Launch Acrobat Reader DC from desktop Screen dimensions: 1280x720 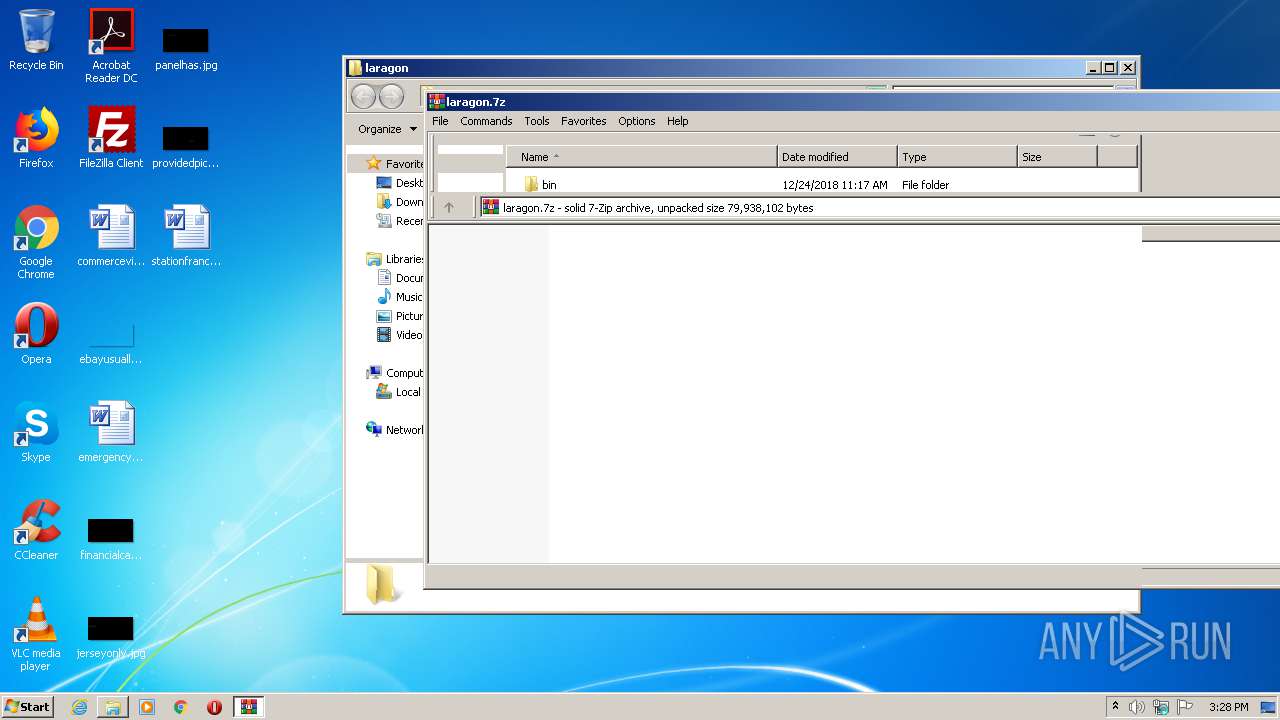[111, 46]
